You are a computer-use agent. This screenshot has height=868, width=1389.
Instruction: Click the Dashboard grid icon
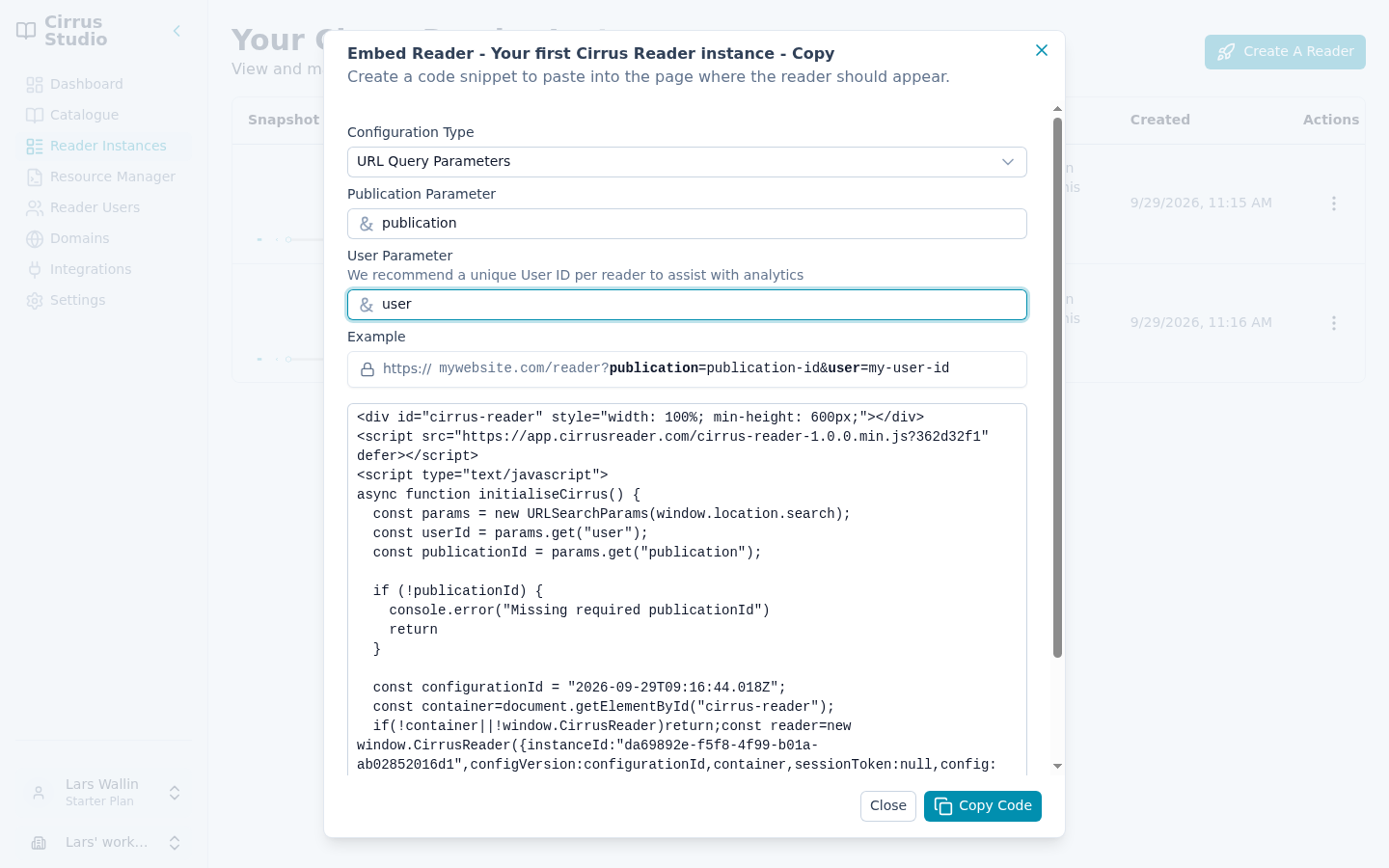click(x=35, y=85)
